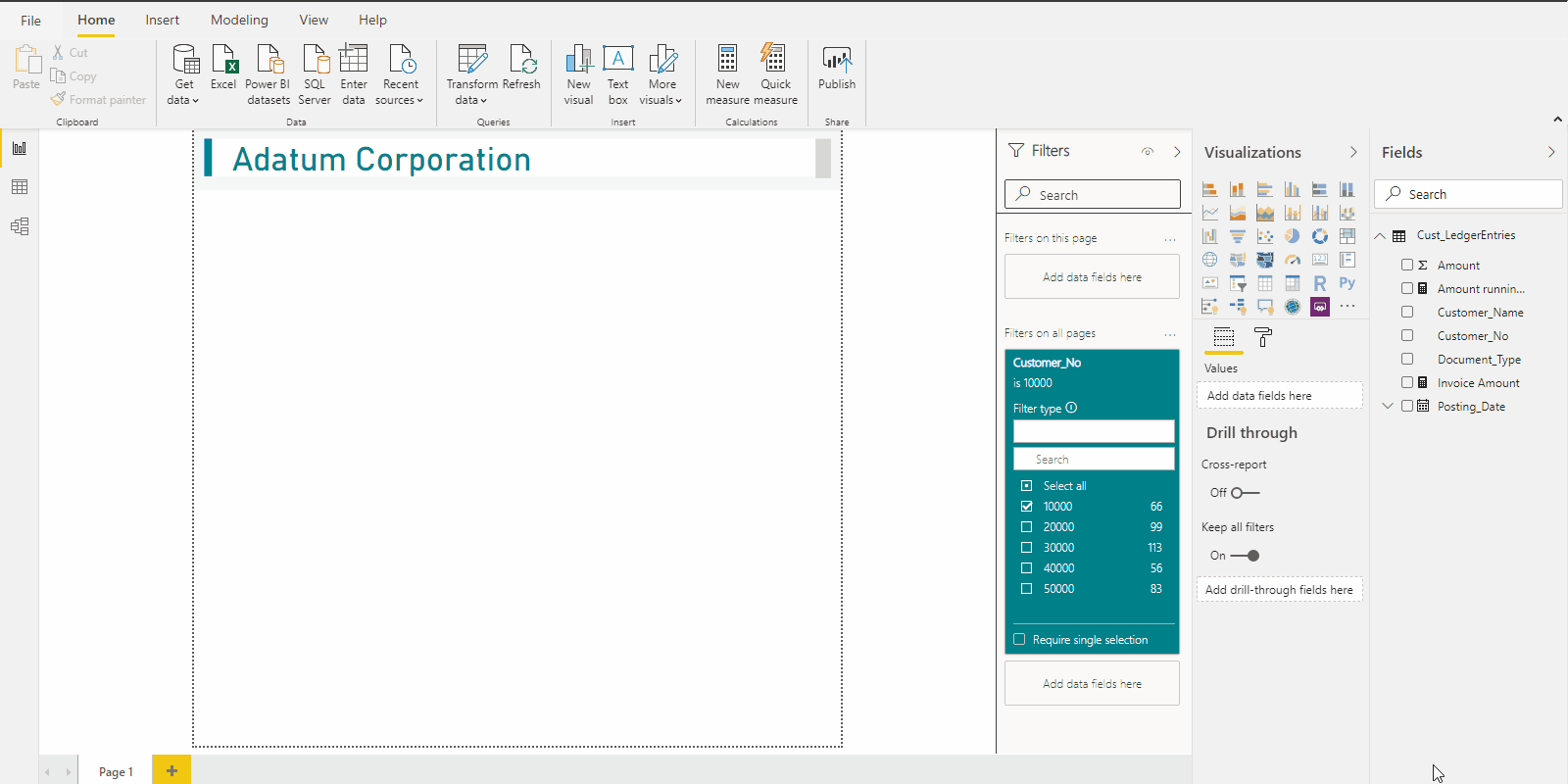Image resolution: width=1568 pixels, height=784 pixels.
Task: Check the 20000 filter value
Action: pos(1026,527)
